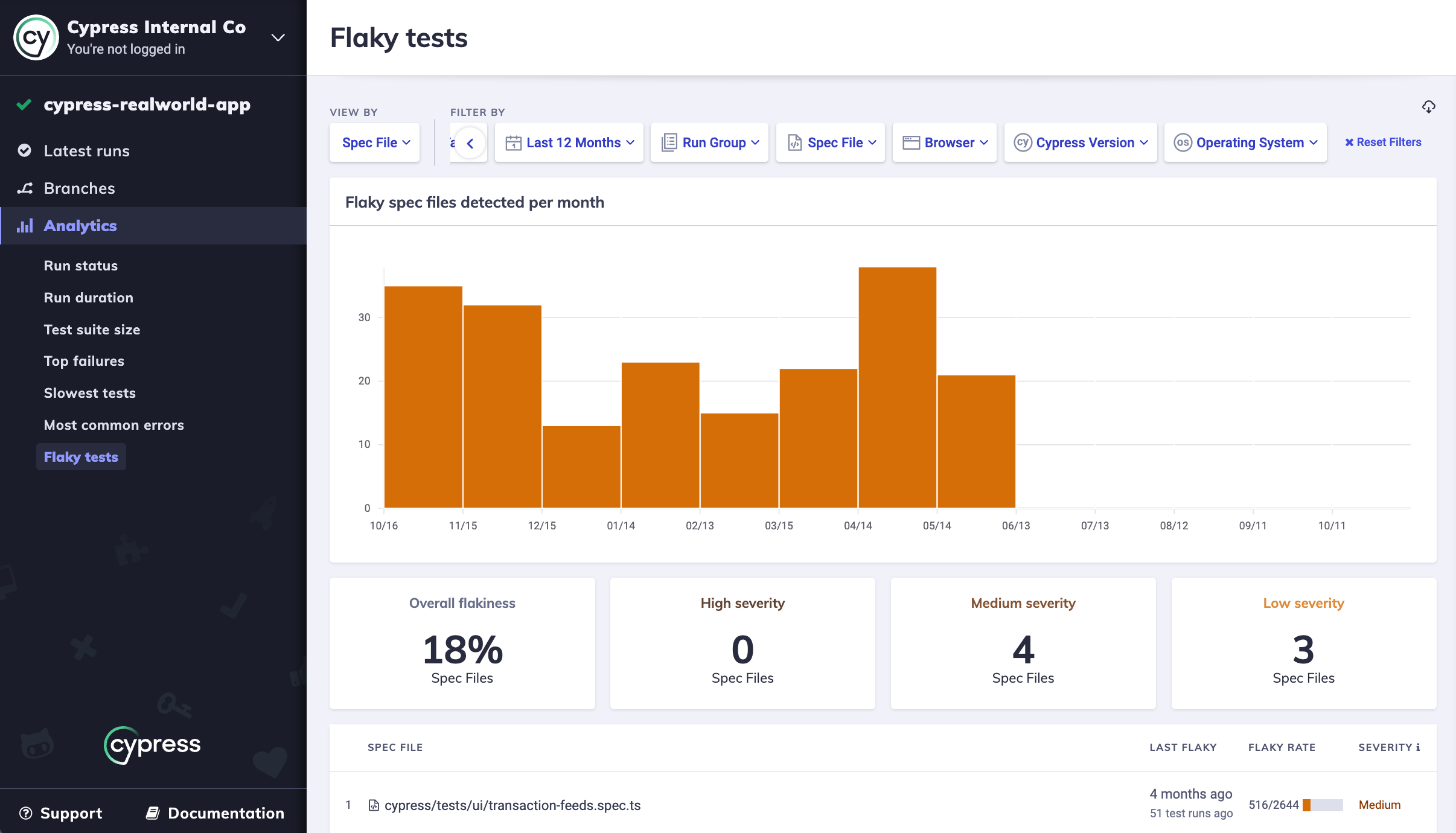
Task: Go to Most common errors in the sidebar
Action: coord(114,425)
